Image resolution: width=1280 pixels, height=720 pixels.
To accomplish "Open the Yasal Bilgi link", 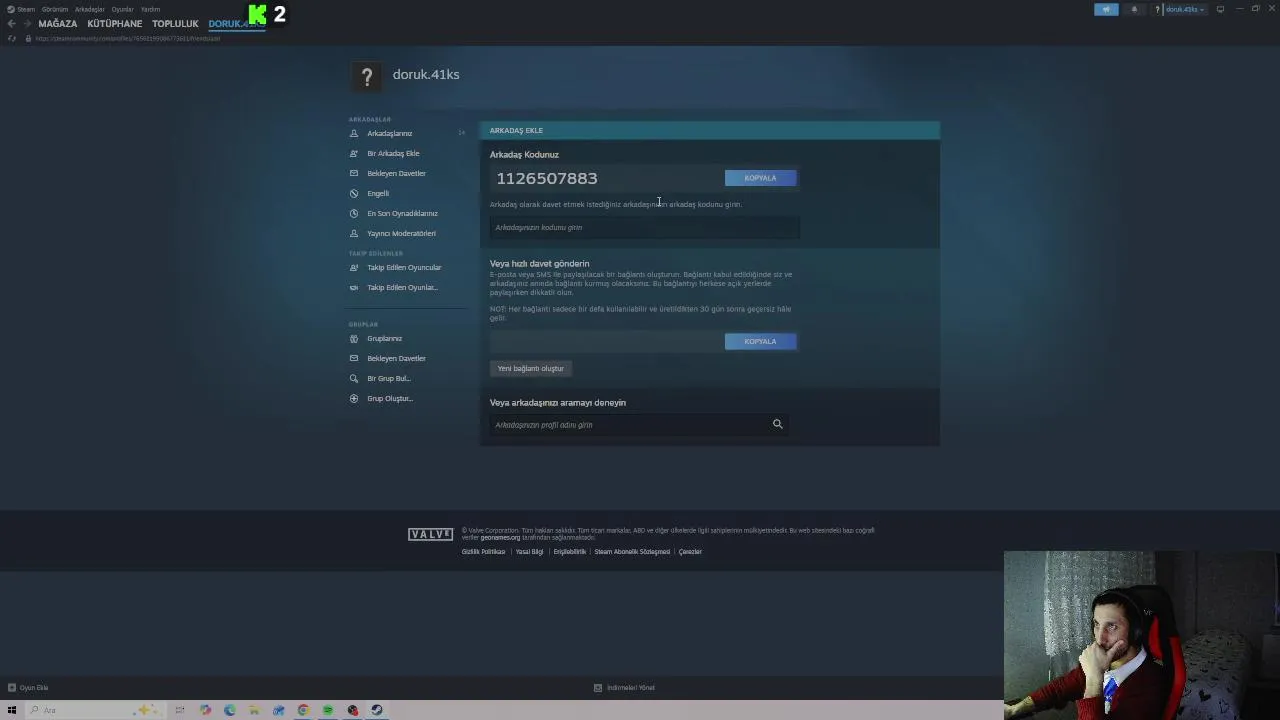I will click(529, 552).
